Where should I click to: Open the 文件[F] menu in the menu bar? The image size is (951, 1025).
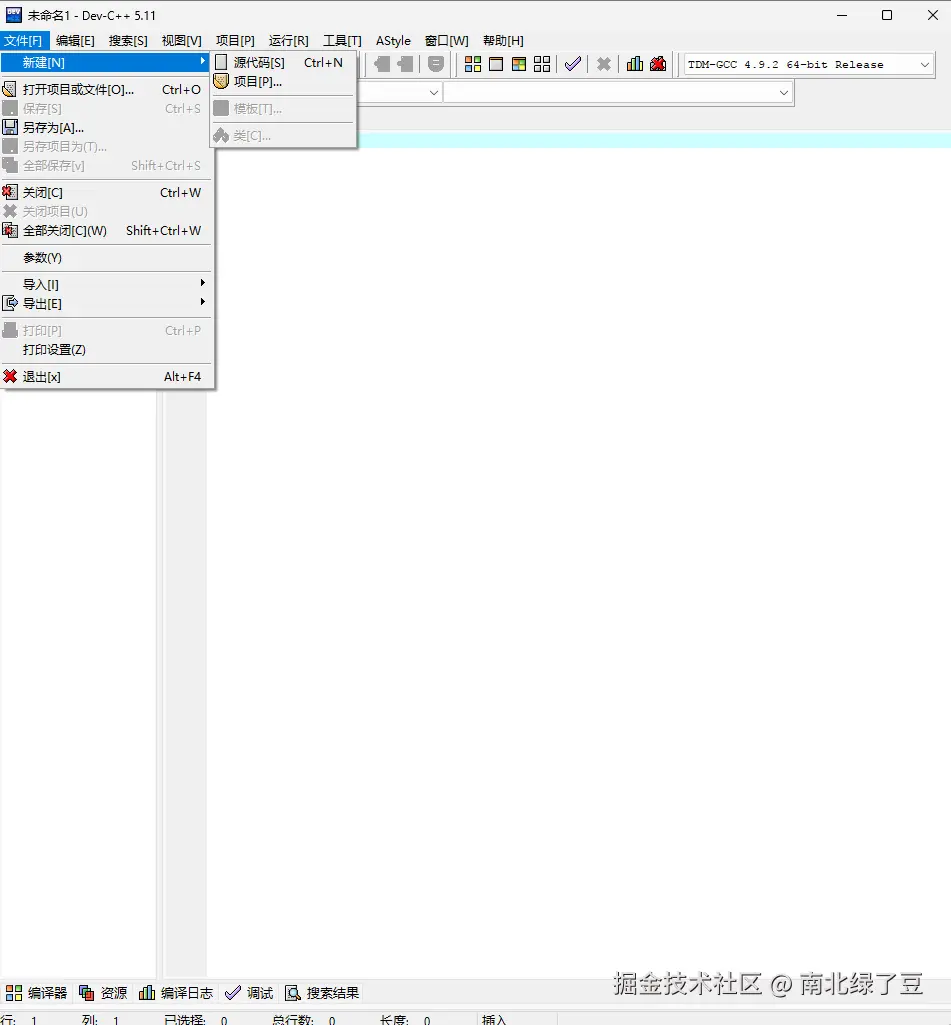point(23,41)
